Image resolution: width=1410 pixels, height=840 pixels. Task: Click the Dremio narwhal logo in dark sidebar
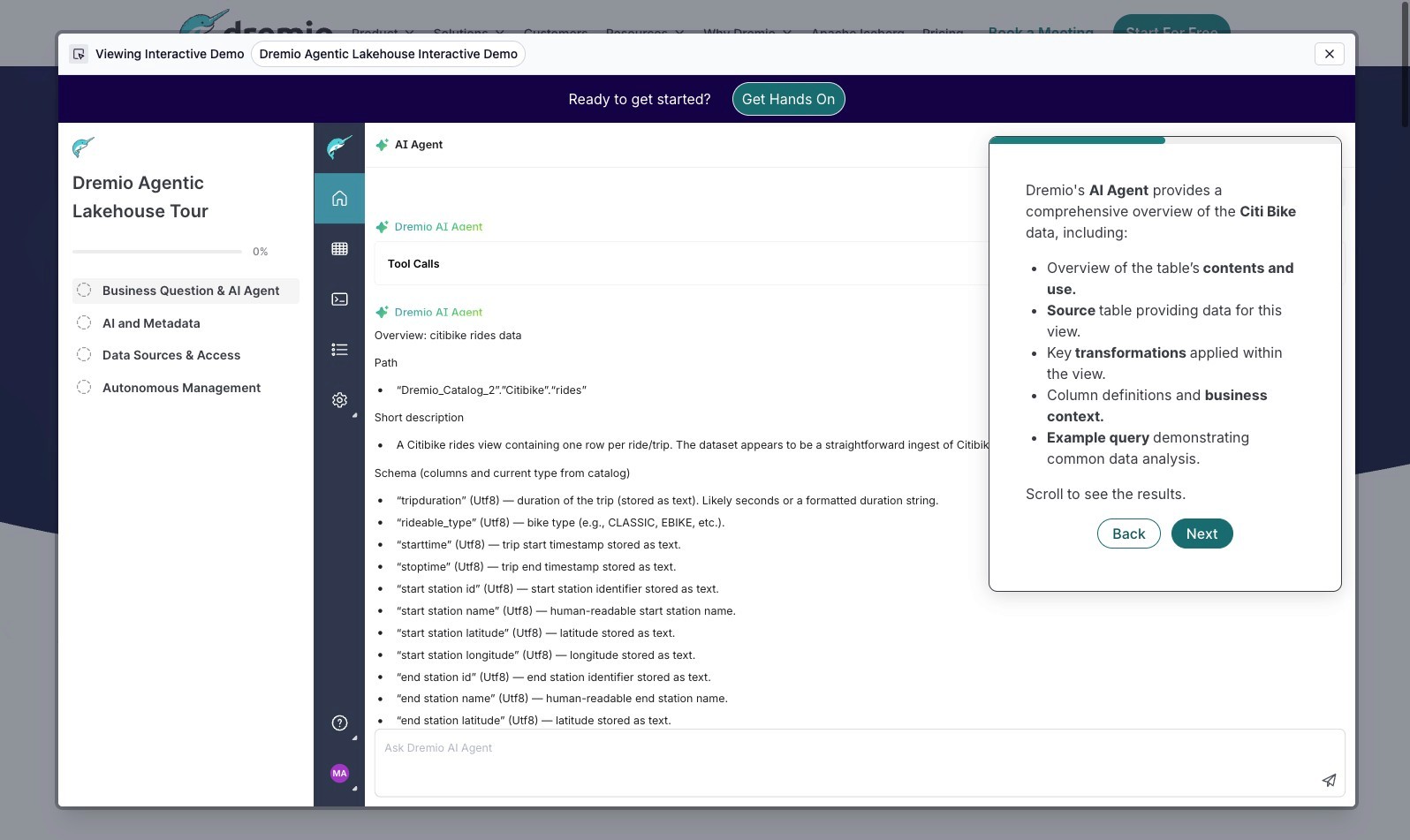click(x=339, y=147)
